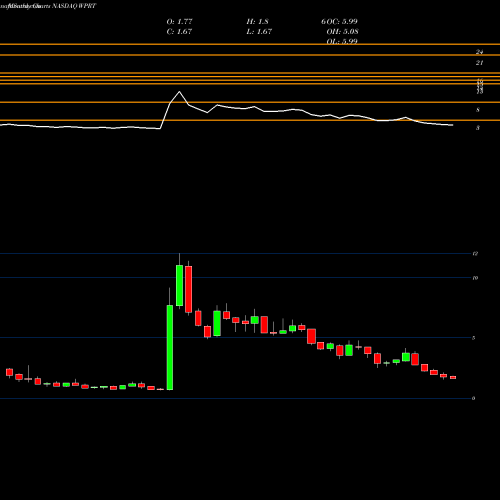This screenshot has height=500, width=500.
Task: Select the OC: 5.99 reading
Action: pyautogui.click(x=342, y=22)
